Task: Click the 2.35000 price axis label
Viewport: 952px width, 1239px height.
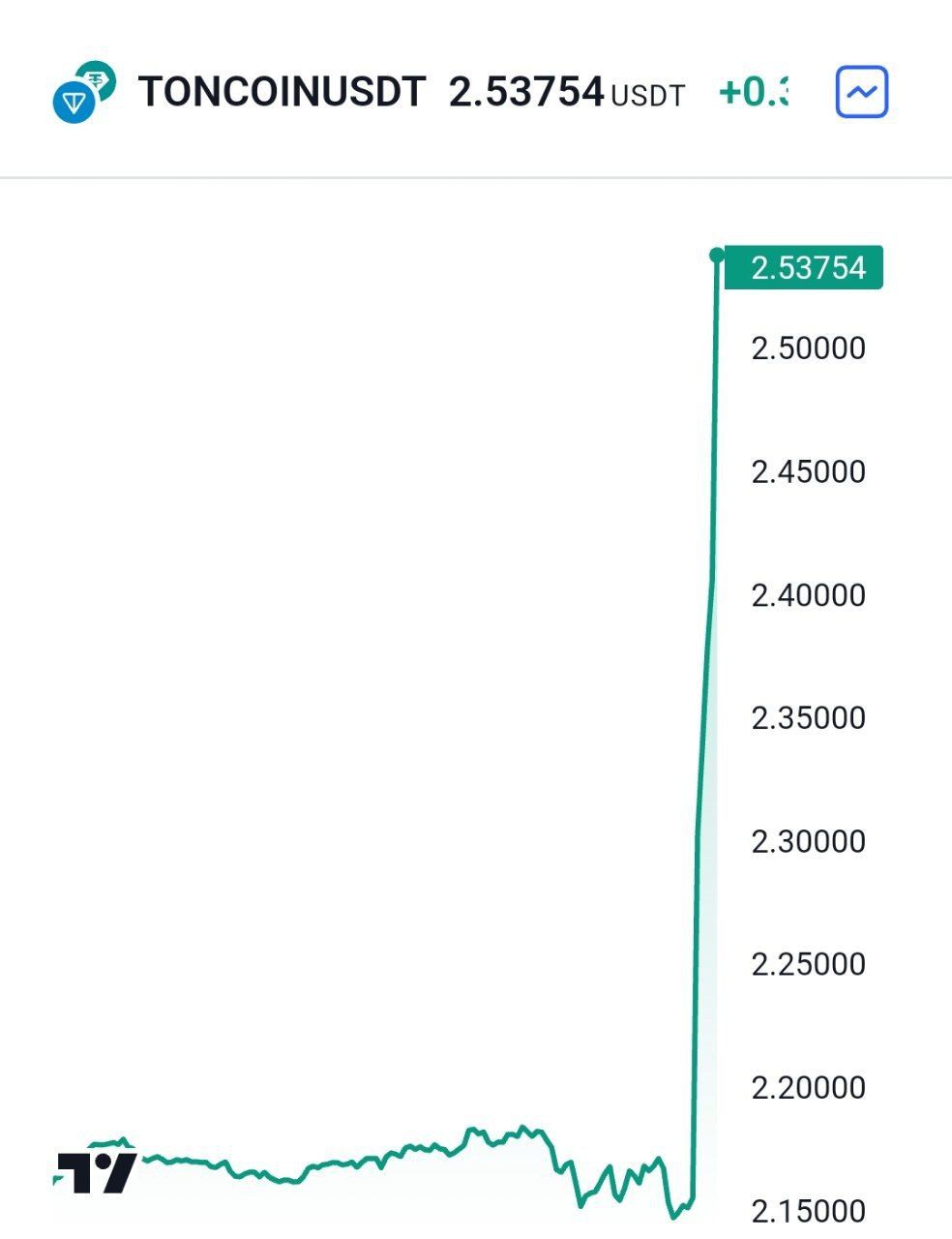Action: click(x=808, y=717)
